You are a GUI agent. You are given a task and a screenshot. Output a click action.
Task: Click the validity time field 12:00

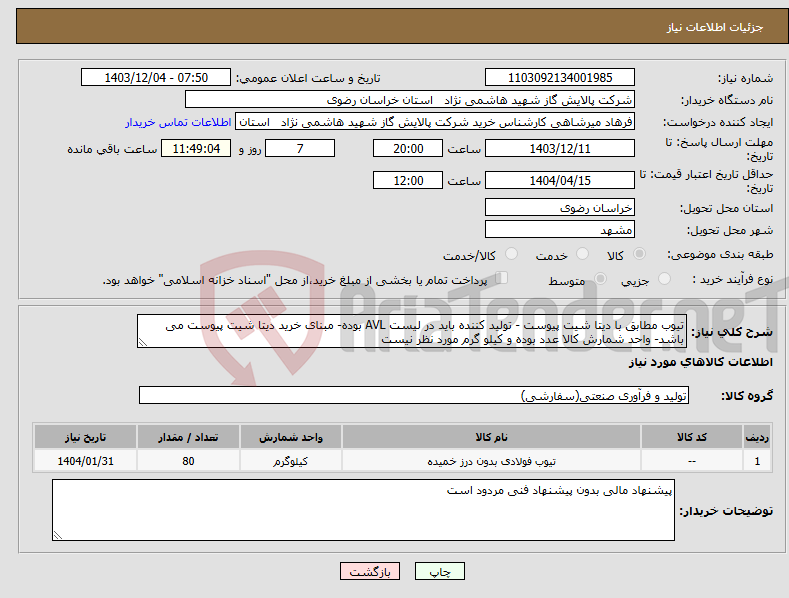(x=408, y=180)
